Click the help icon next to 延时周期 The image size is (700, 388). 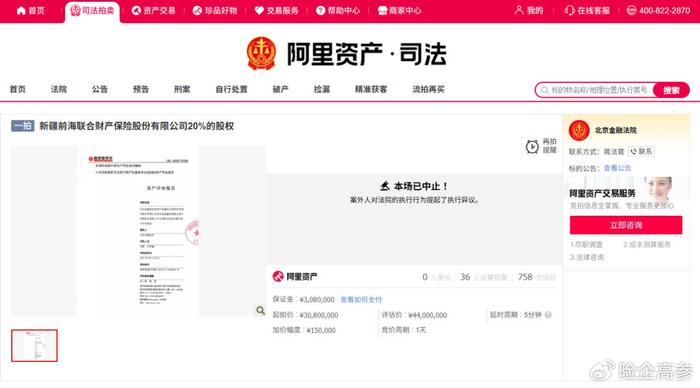(548, 315)
